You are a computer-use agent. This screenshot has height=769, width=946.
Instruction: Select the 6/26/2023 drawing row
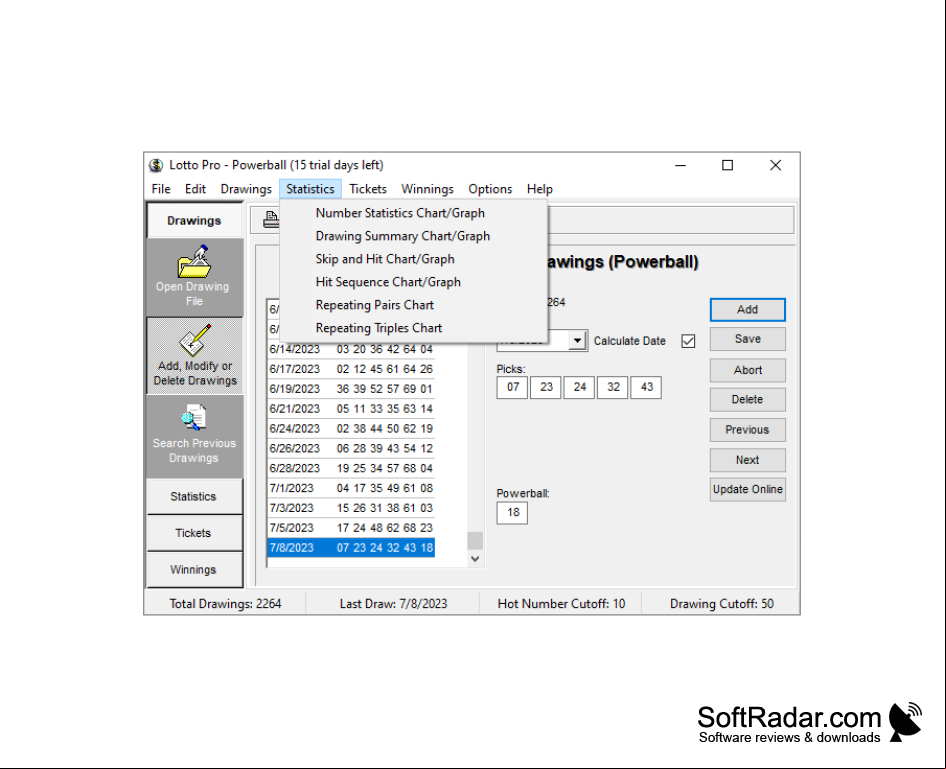click(x=351, y=449)
